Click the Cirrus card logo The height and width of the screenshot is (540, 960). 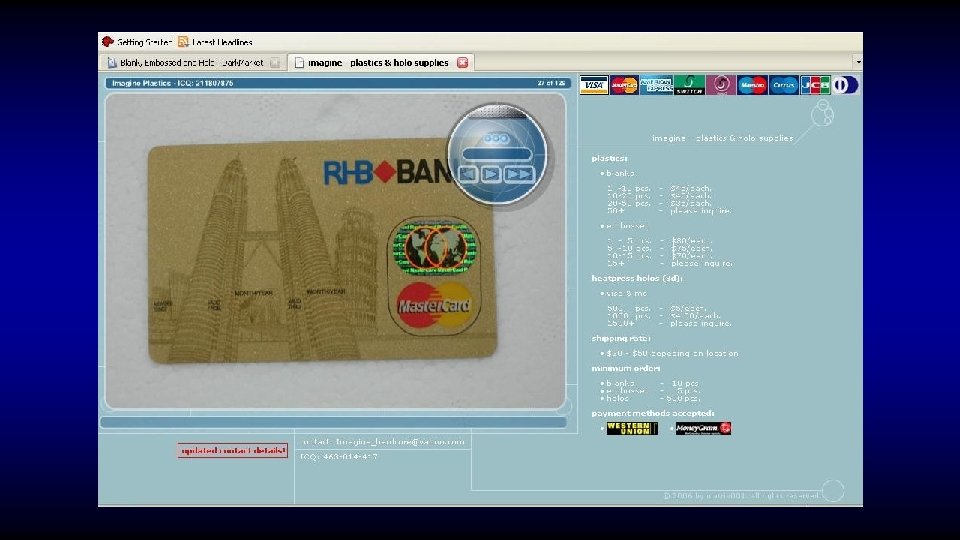click(784, 85)
